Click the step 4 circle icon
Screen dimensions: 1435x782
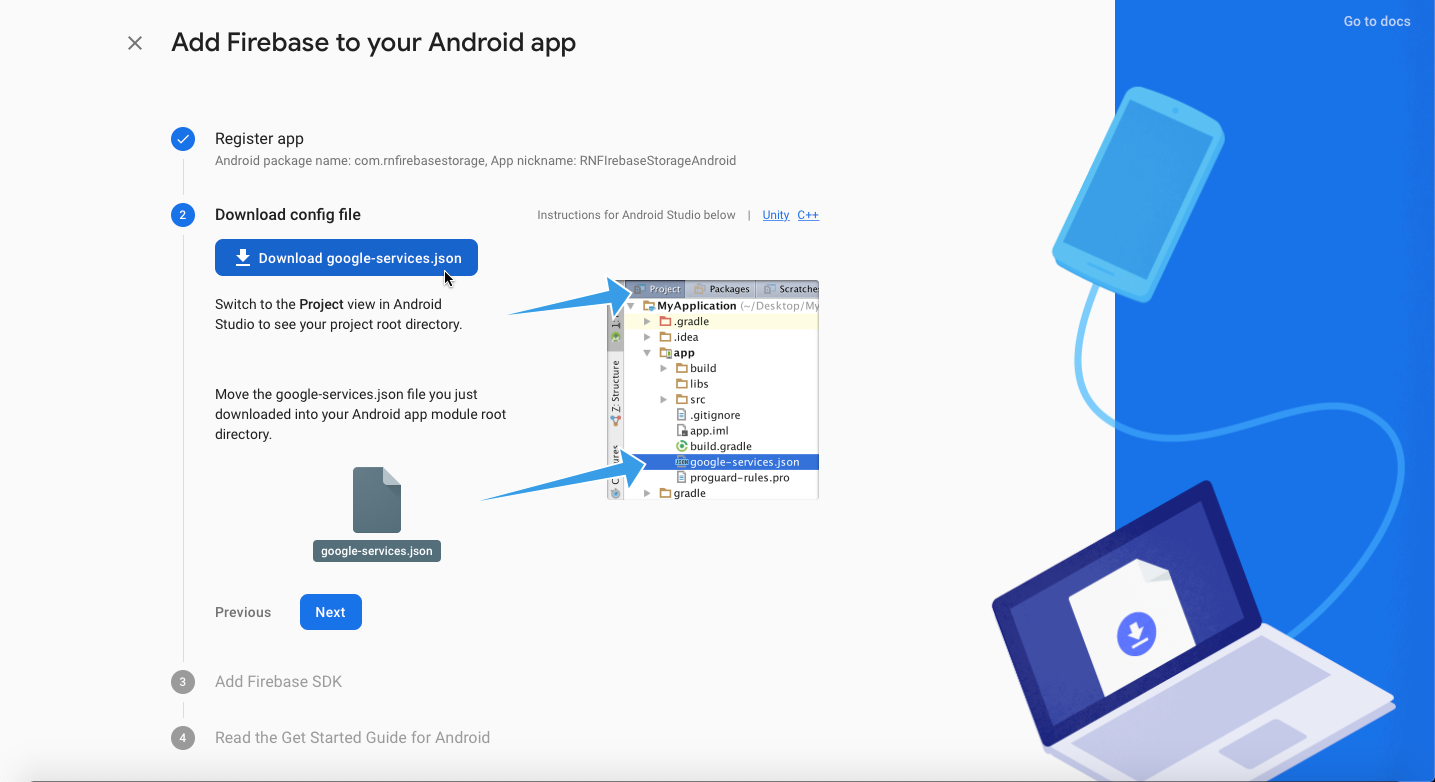[182, 738]
